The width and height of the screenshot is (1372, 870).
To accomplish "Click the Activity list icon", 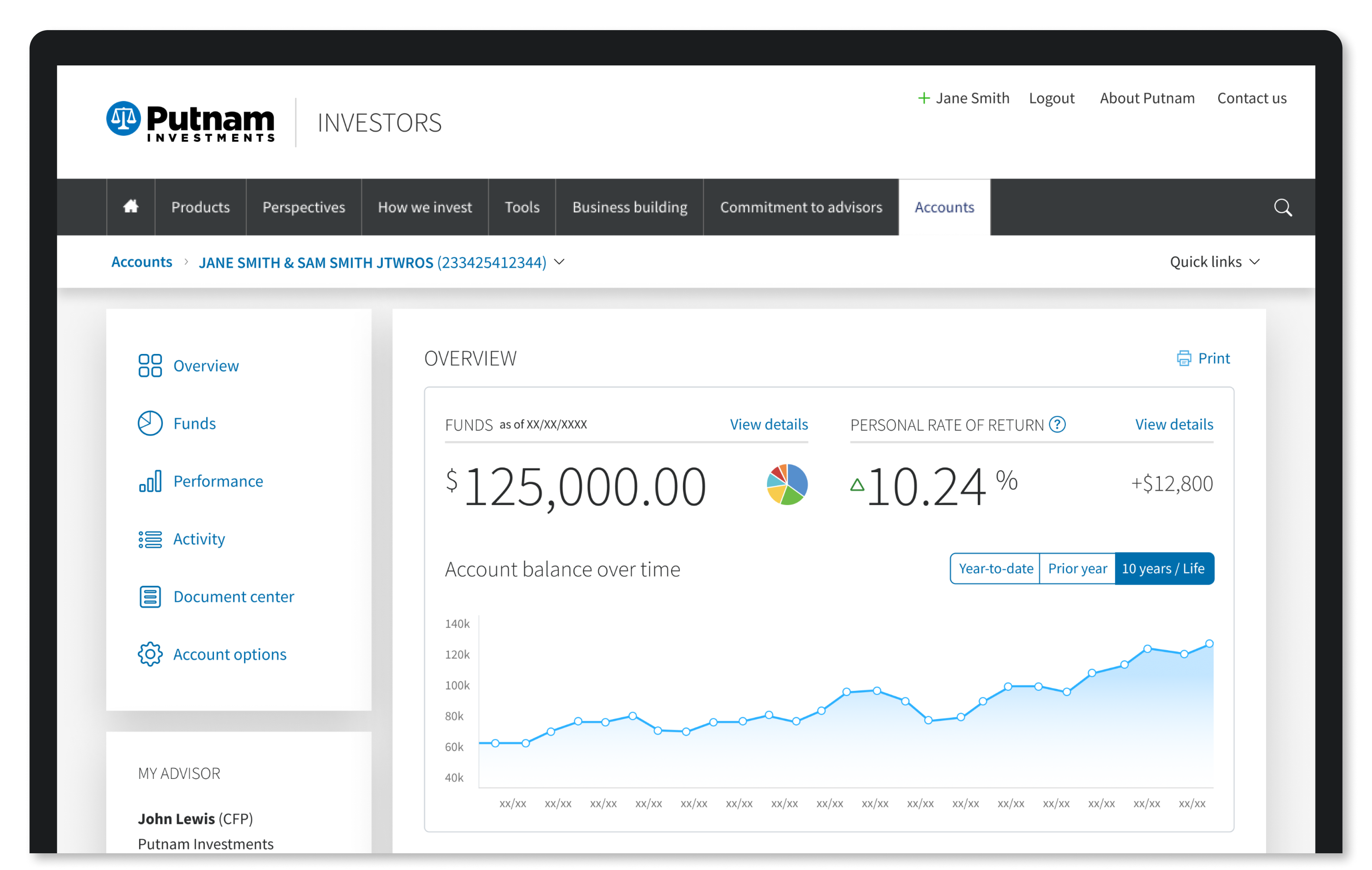I will (150, 539).
